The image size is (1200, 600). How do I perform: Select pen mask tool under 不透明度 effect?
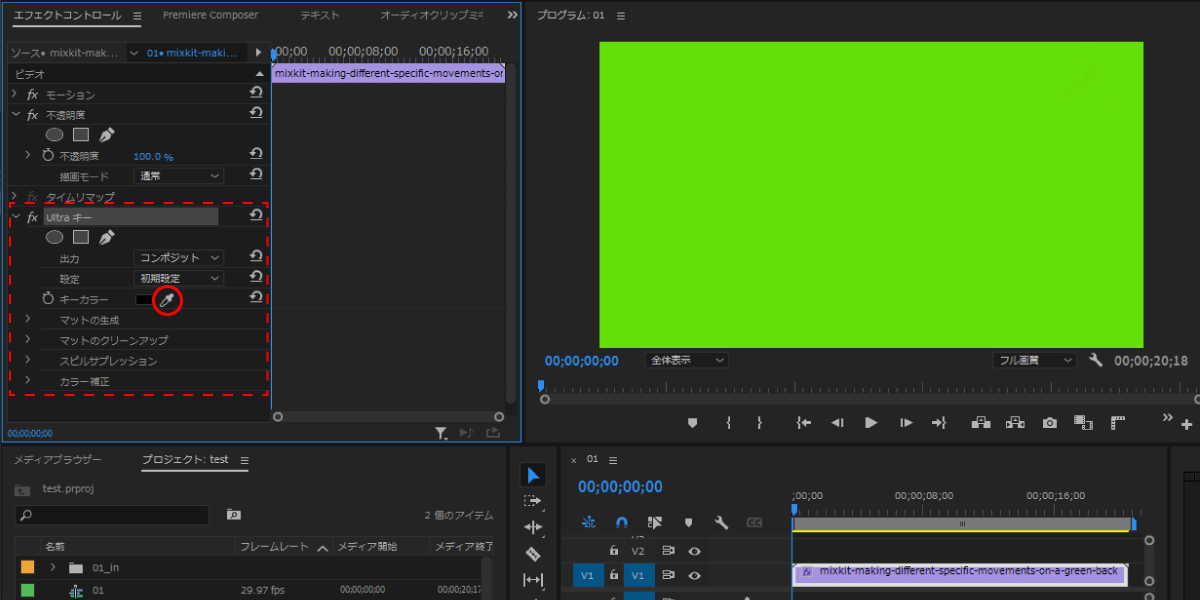tap(107, 134)
